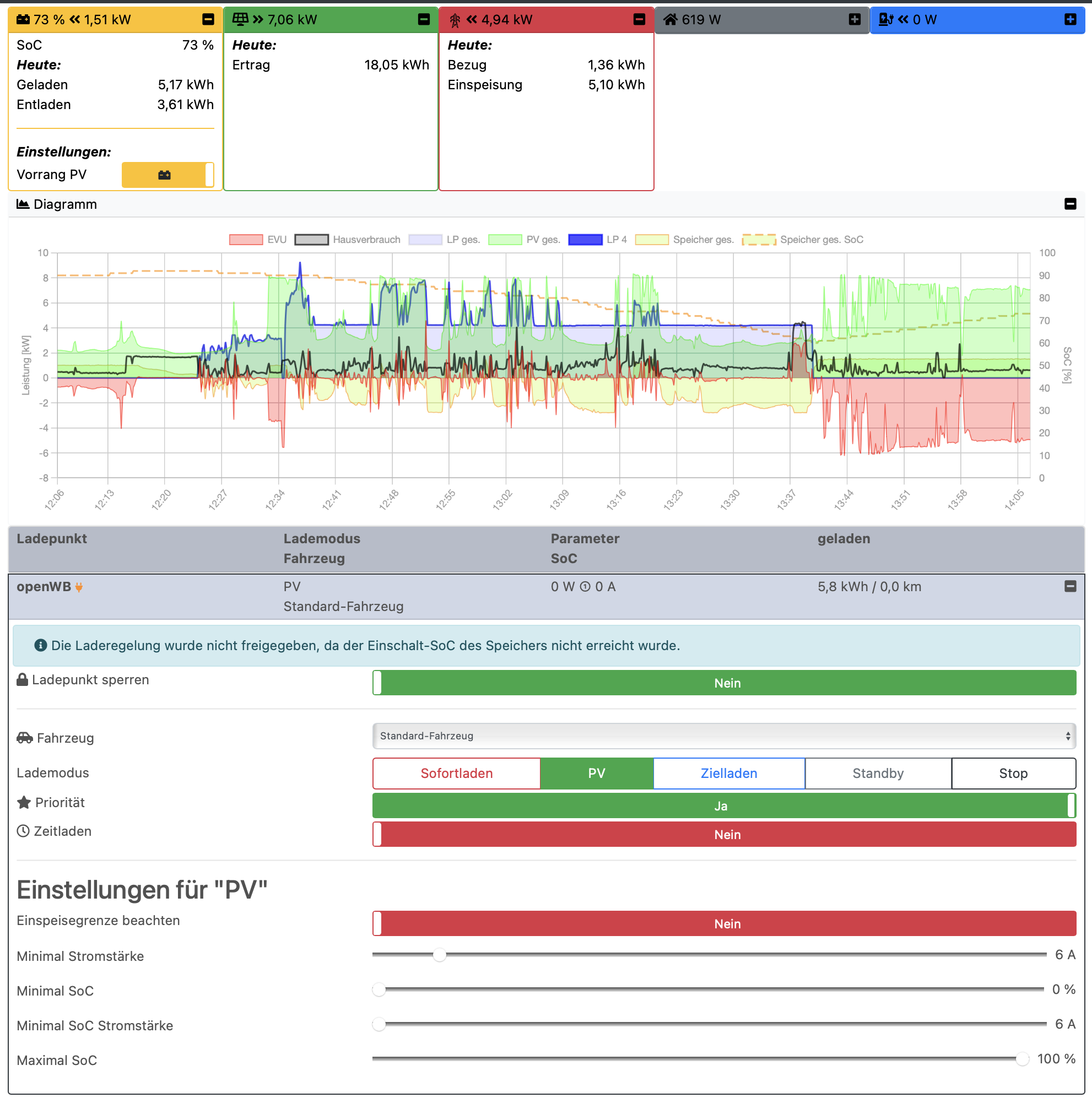Click the battery icon in yellow header
Screen dimensions: 1092x1103
(23, 19)
